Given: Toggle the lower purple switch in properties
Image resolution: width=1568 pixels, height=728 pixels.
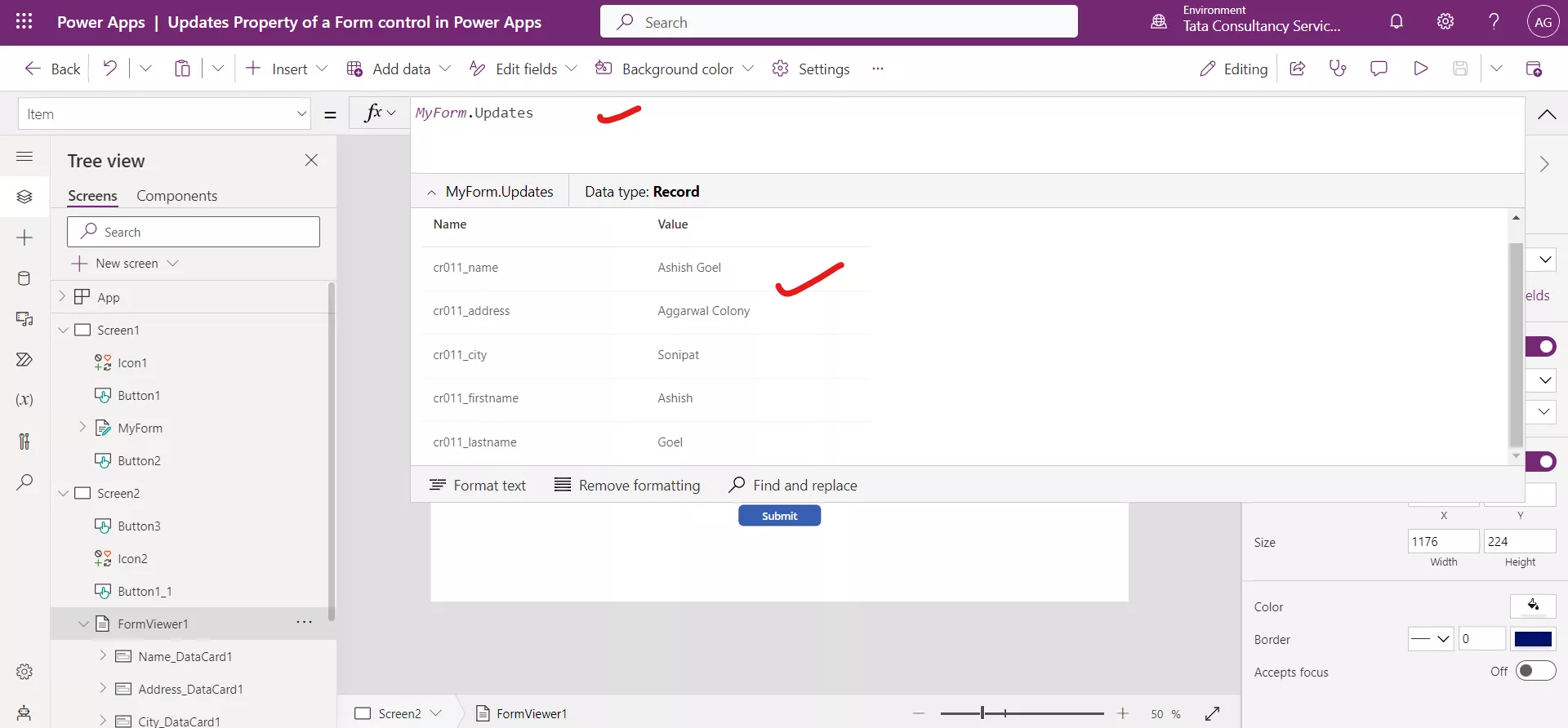Looking at the screenshot, I should click(1541, 461).
